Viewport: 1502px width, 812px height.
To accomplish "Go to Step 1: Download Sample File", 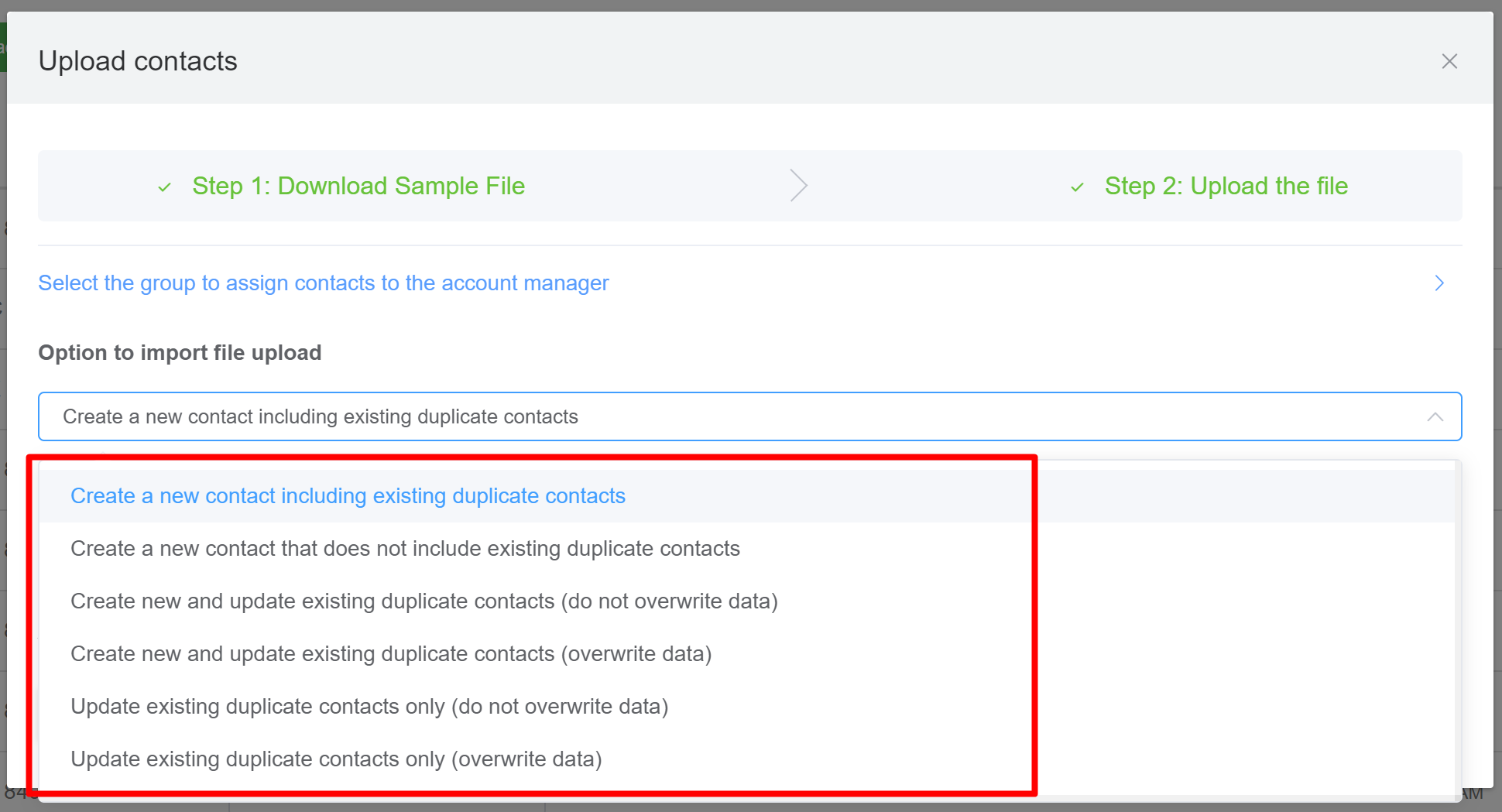I will click(358, 186).
